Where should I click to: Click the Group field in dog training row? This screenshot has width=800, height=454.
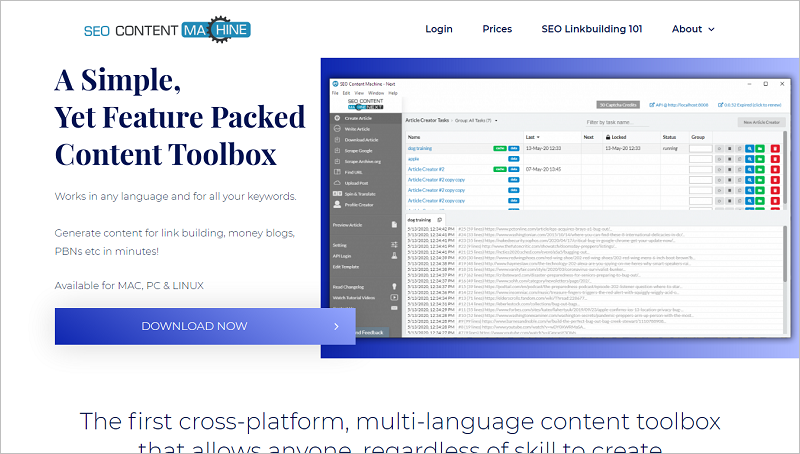701,148
